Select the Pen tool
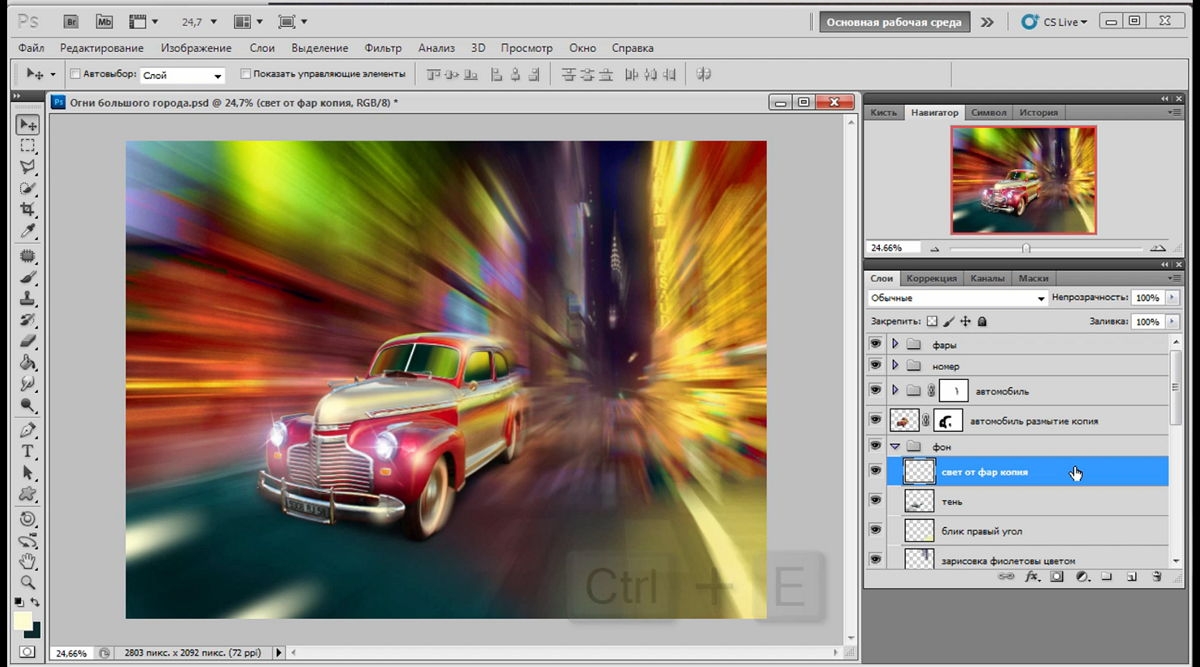The image size is (1200, 667). pos(28,430)
